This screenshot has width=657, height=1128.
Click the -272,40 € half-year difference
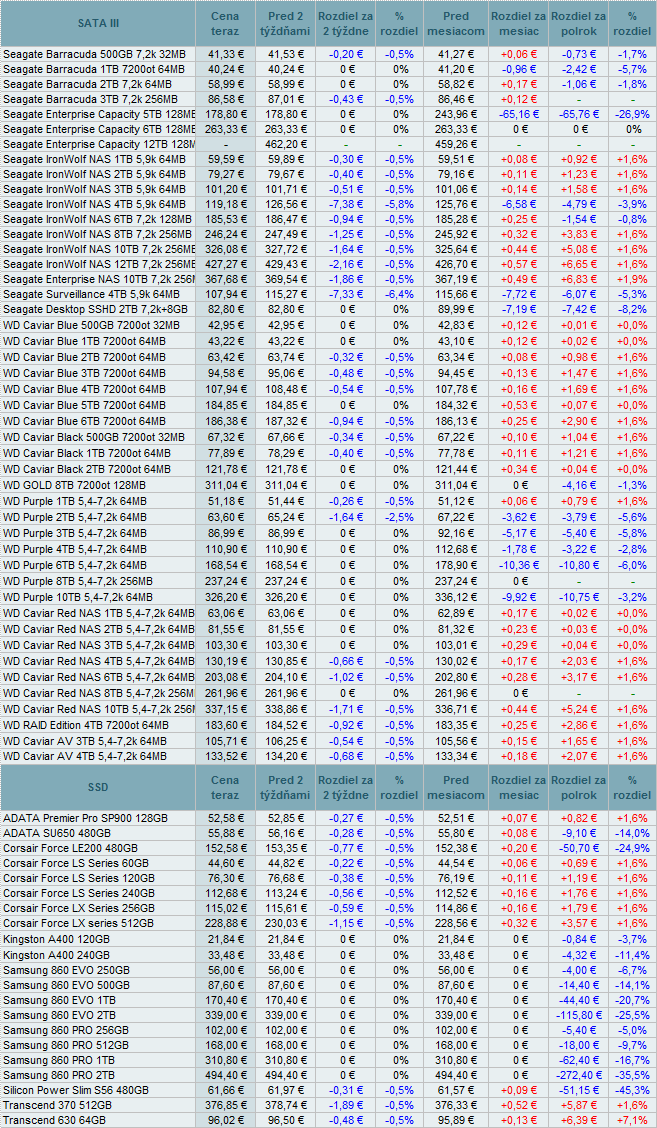579,1075
